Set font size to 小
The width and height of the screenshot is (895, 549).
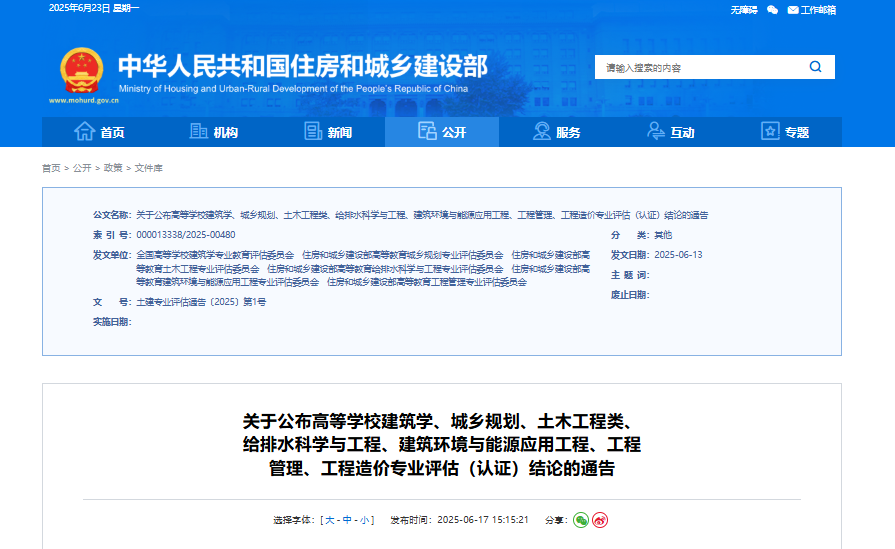pyautogui.click(x=364, y=520)
